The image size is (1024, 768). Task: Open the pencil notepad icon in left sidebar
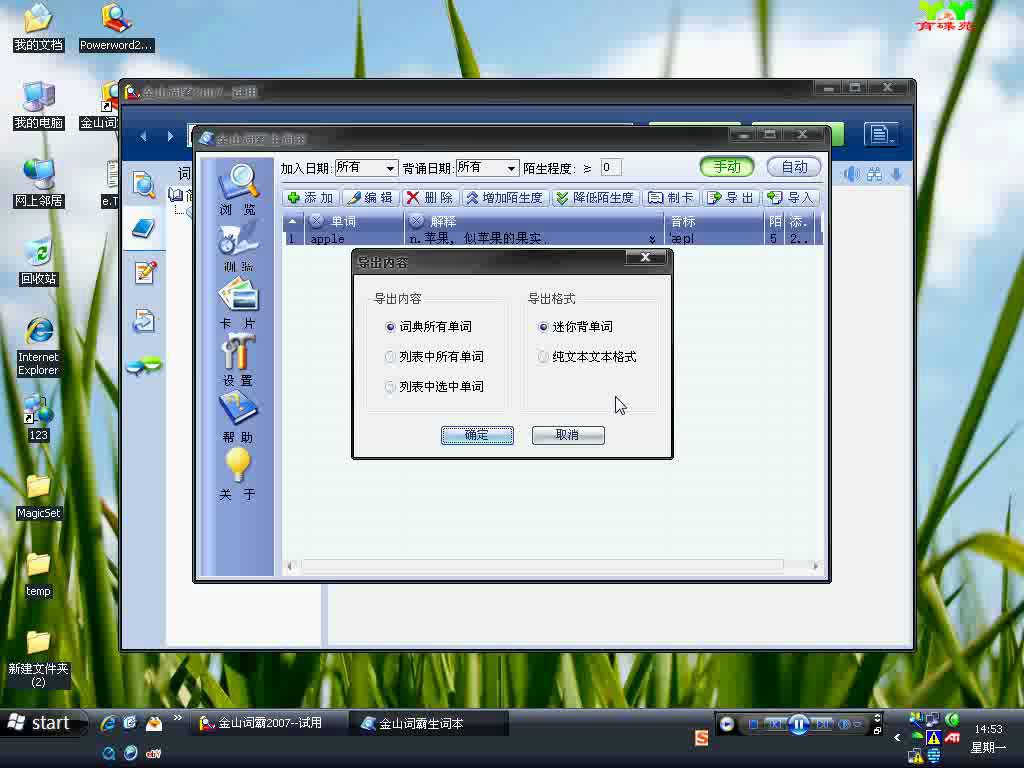point(144,272)
